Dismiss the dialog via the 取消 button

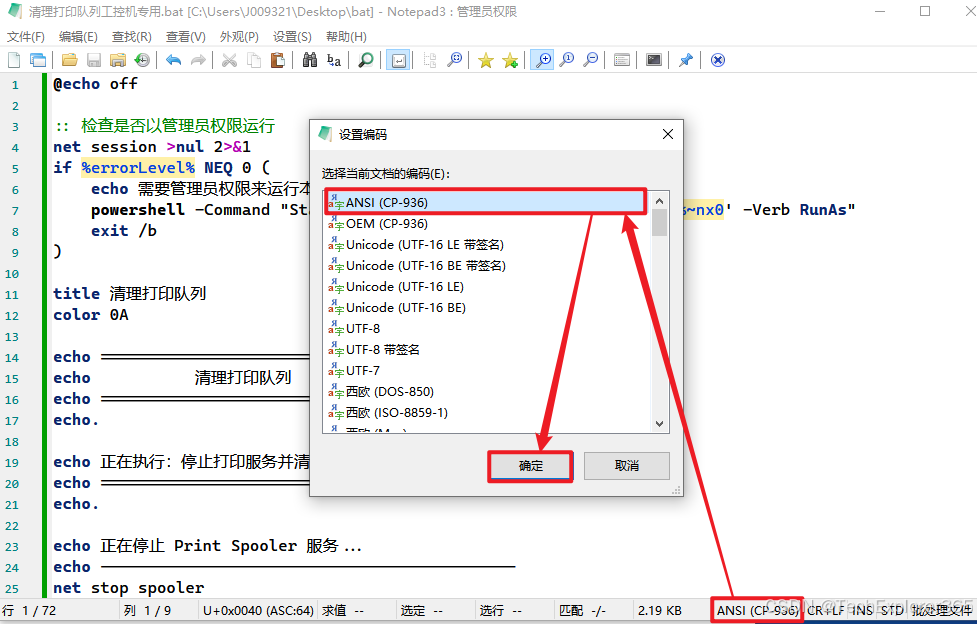[626, 466]
